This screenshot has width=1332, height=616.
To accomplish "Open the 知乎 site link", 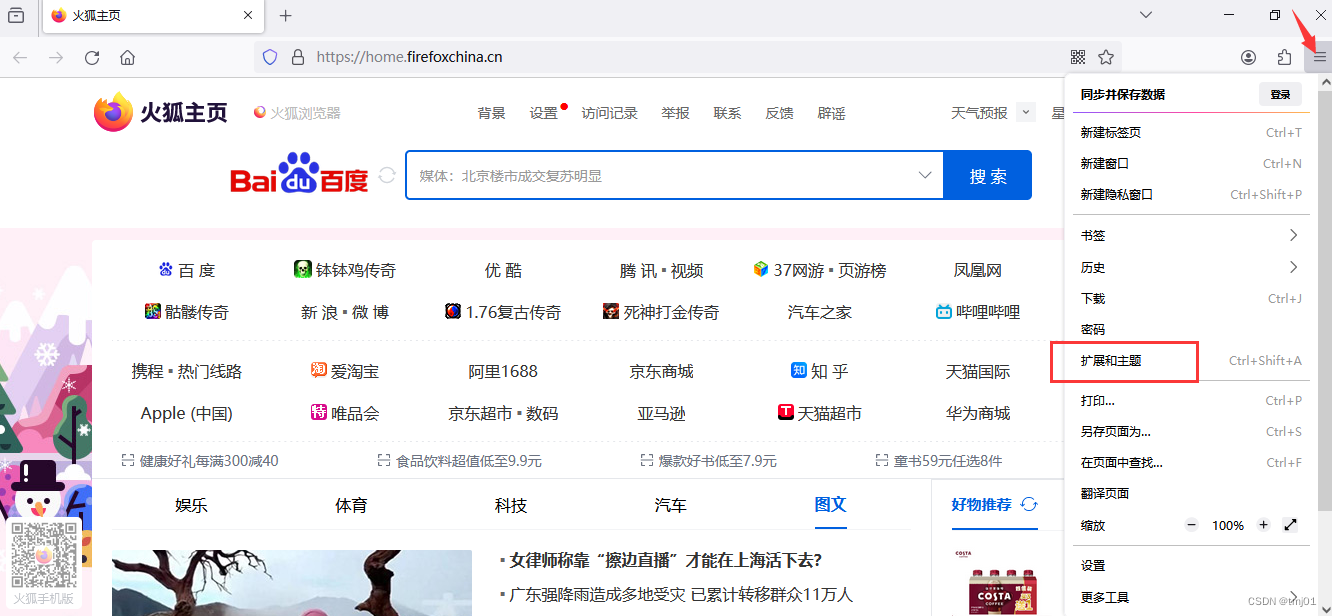I will click(819, 371).
